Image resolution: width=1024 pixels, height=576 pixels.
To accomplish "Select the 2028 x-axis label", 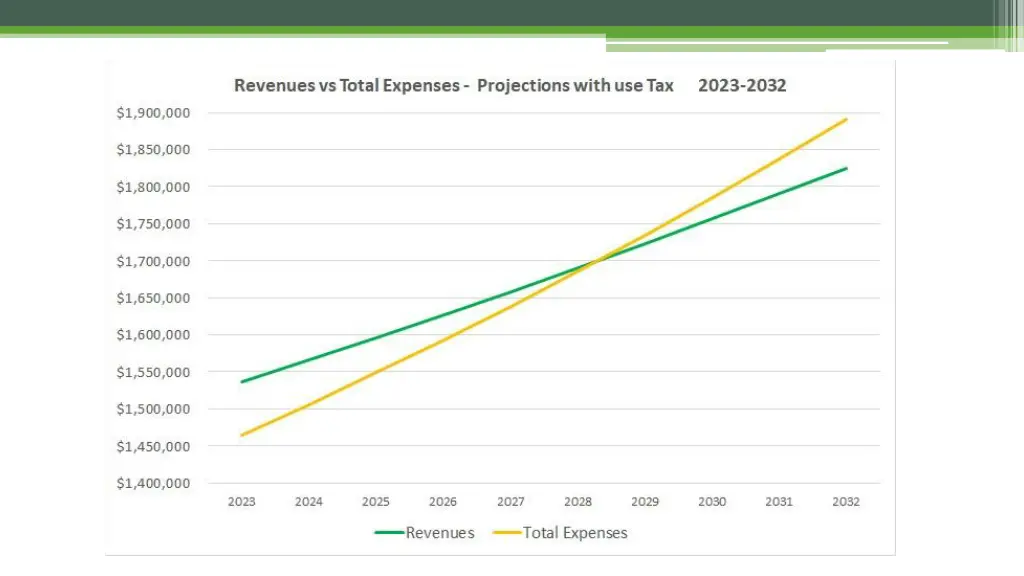I will coord(577,502).
